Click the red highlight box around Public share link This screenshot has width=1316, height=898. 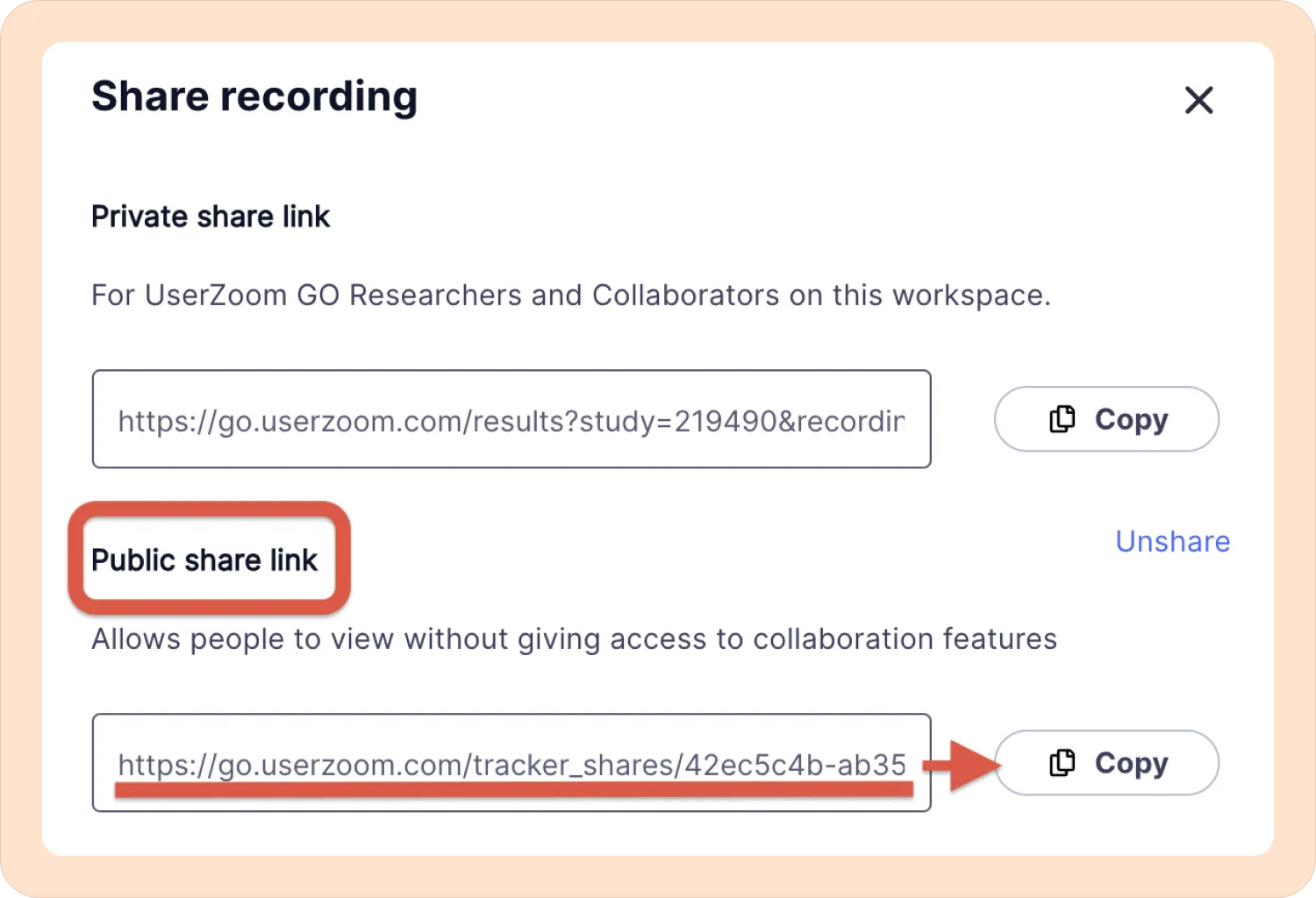[210, 558]
